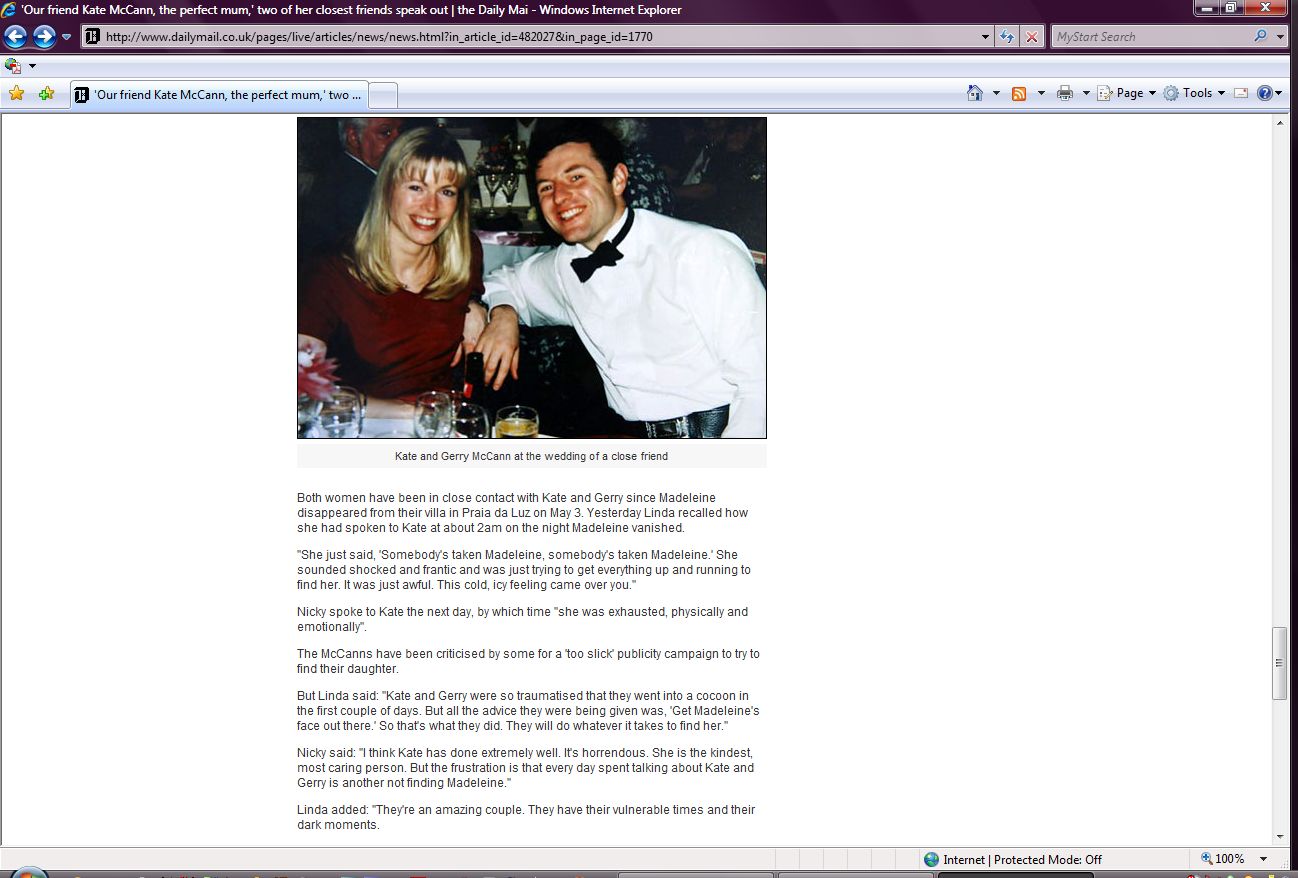The height and width of the screenshot is (878, 1298).
Task: Click the vertical scrollbar thumb
Action: coord(1279,662)
